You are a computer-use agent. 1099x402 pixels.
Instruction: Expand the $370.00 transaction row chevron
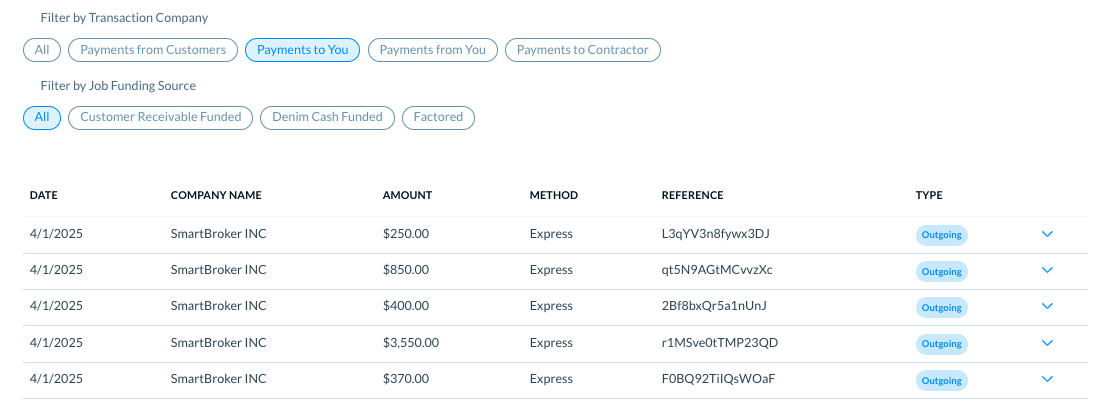point(1047,379)
